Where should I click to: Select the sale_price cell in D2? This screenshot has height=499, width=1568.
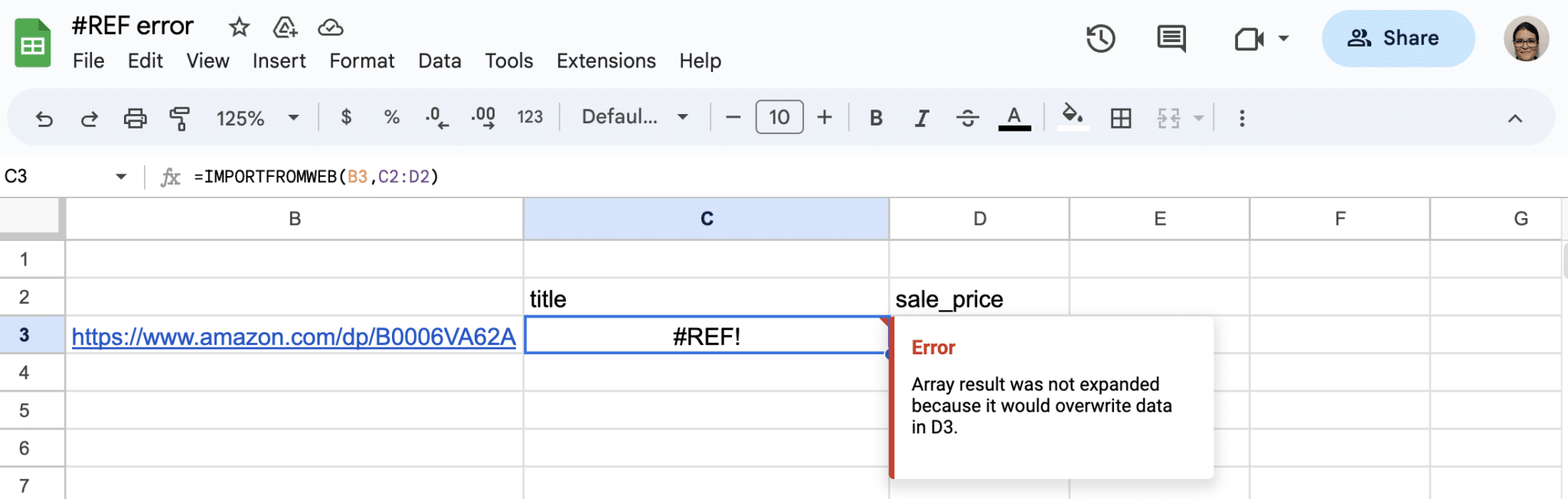(979, 298)
